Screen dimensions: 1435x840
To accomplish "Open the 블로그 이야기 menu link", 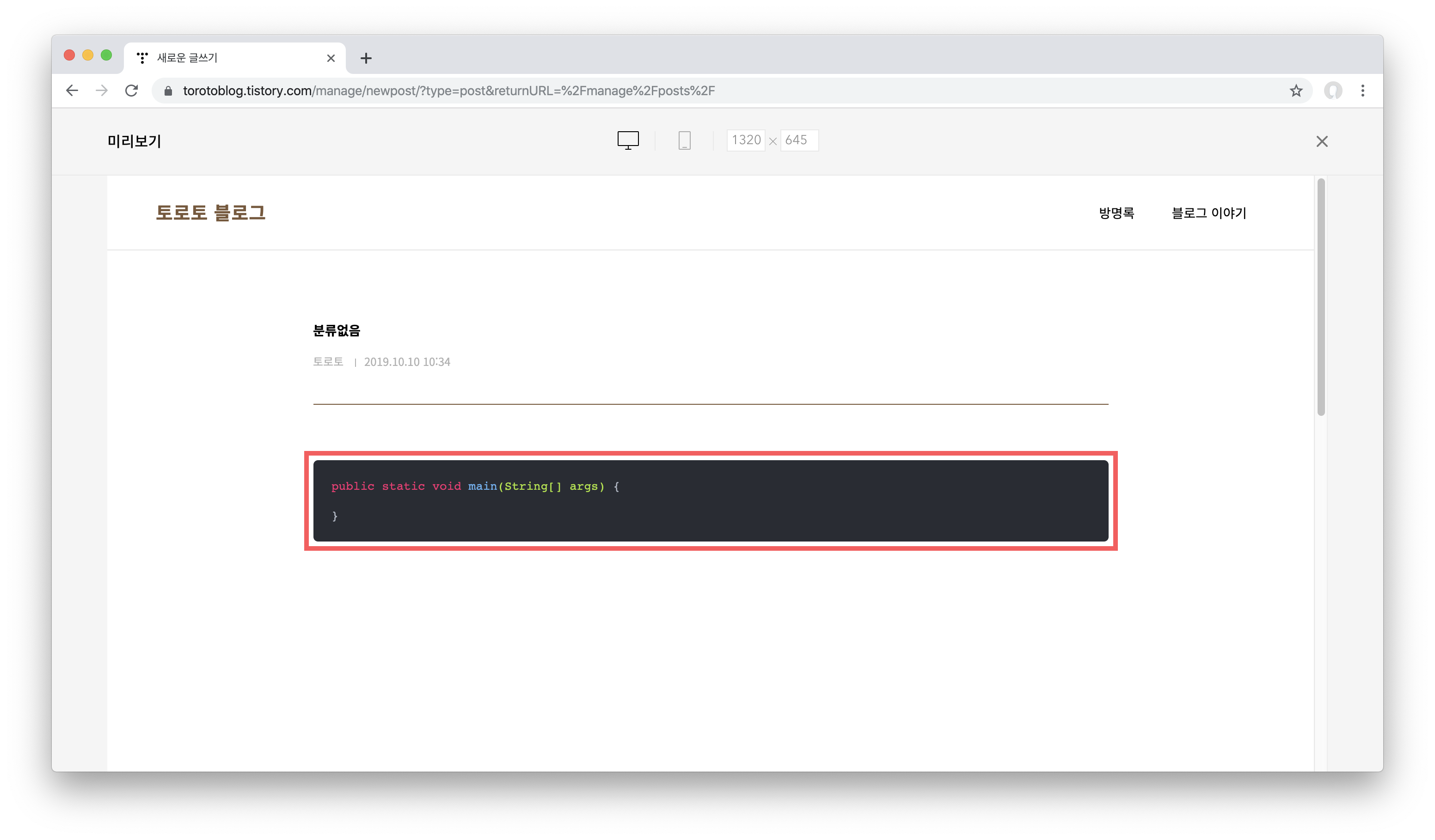I will pyautogui.click(x=1209, y=213).
